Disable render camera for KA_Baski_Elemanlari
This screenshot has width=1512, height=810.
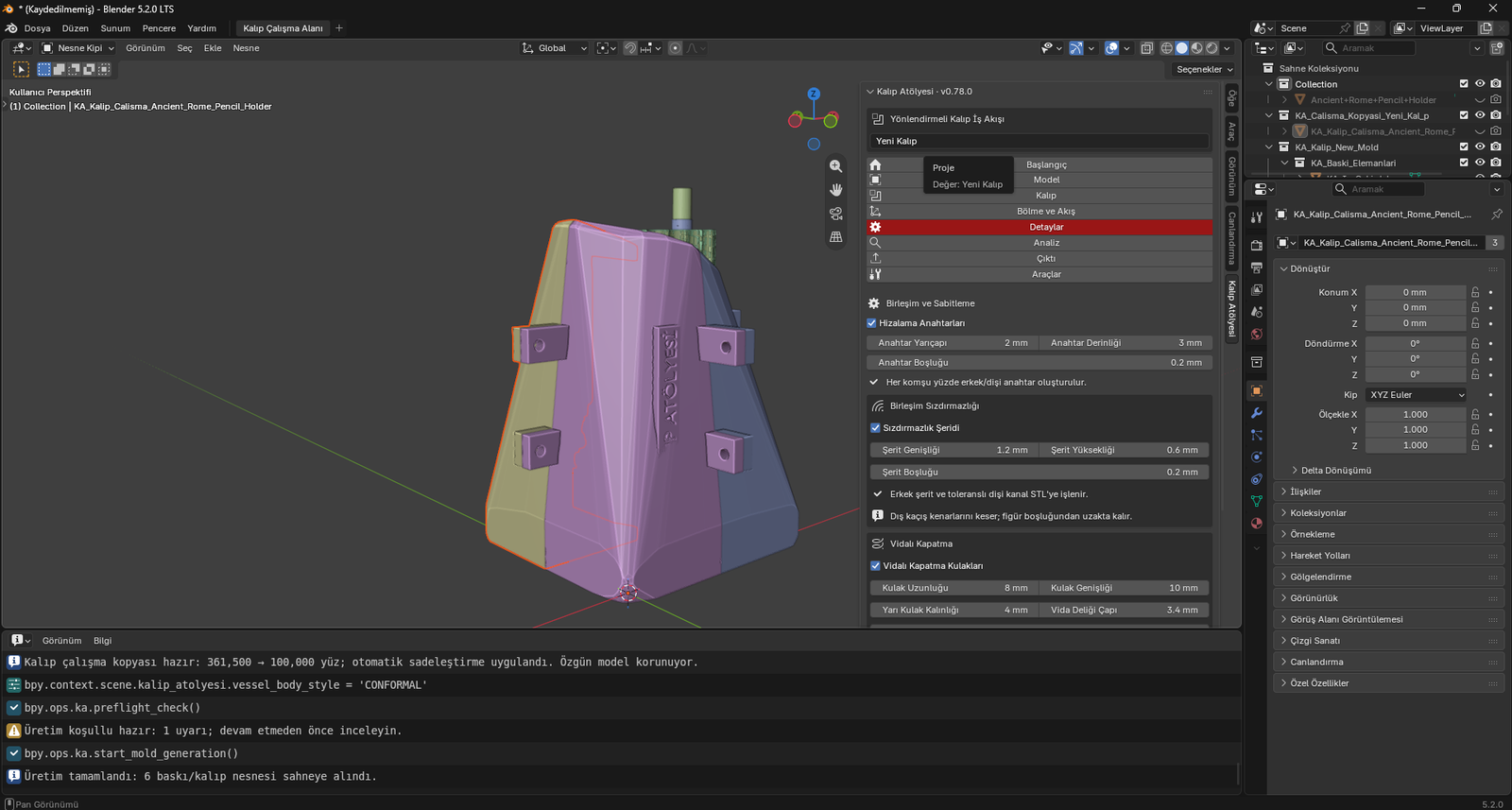1496,163
